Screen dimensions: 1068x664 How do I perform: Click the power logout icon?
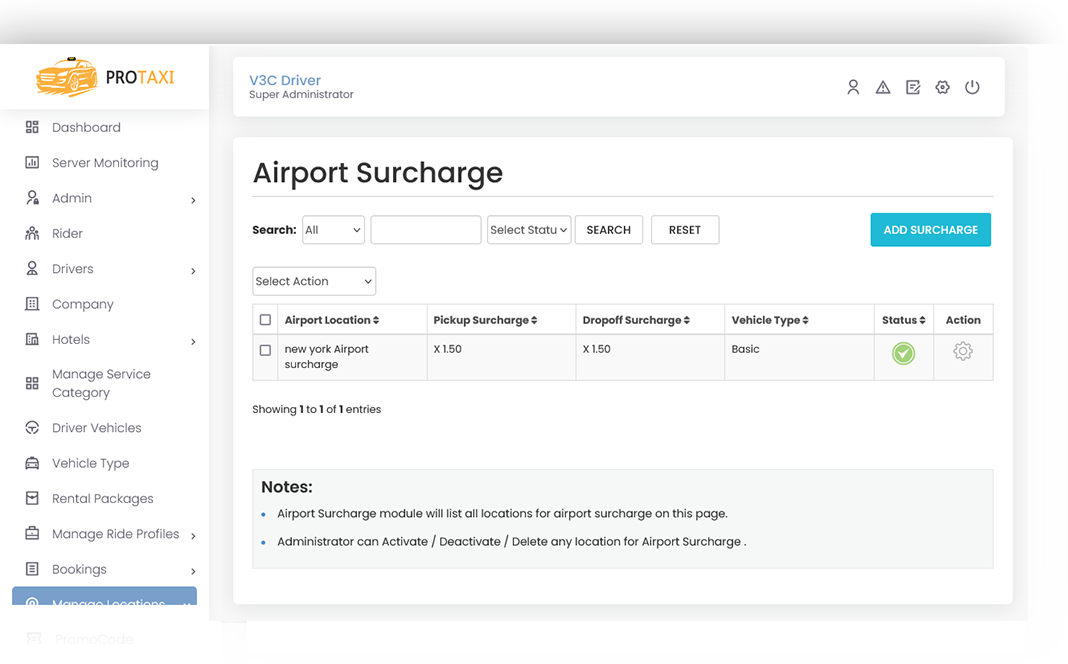point(972,87)
